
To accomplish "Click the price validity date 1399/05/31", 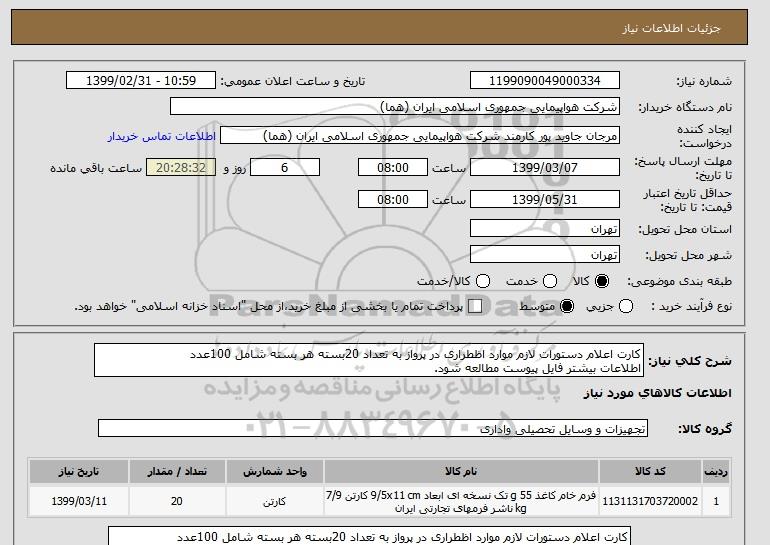I will (x=545, y=199).
